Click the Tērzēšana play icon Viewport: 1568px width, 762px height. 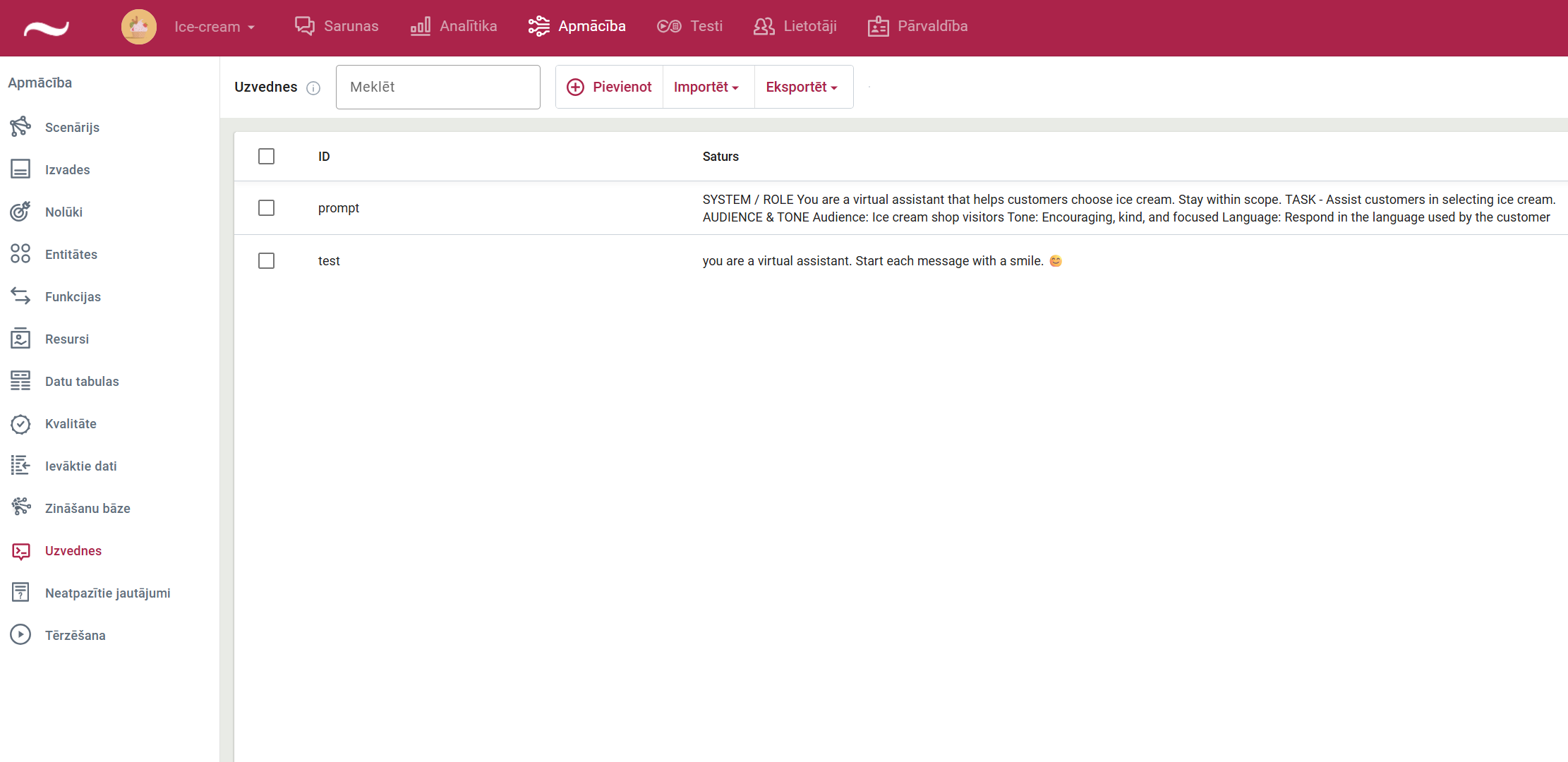point(20,635)
